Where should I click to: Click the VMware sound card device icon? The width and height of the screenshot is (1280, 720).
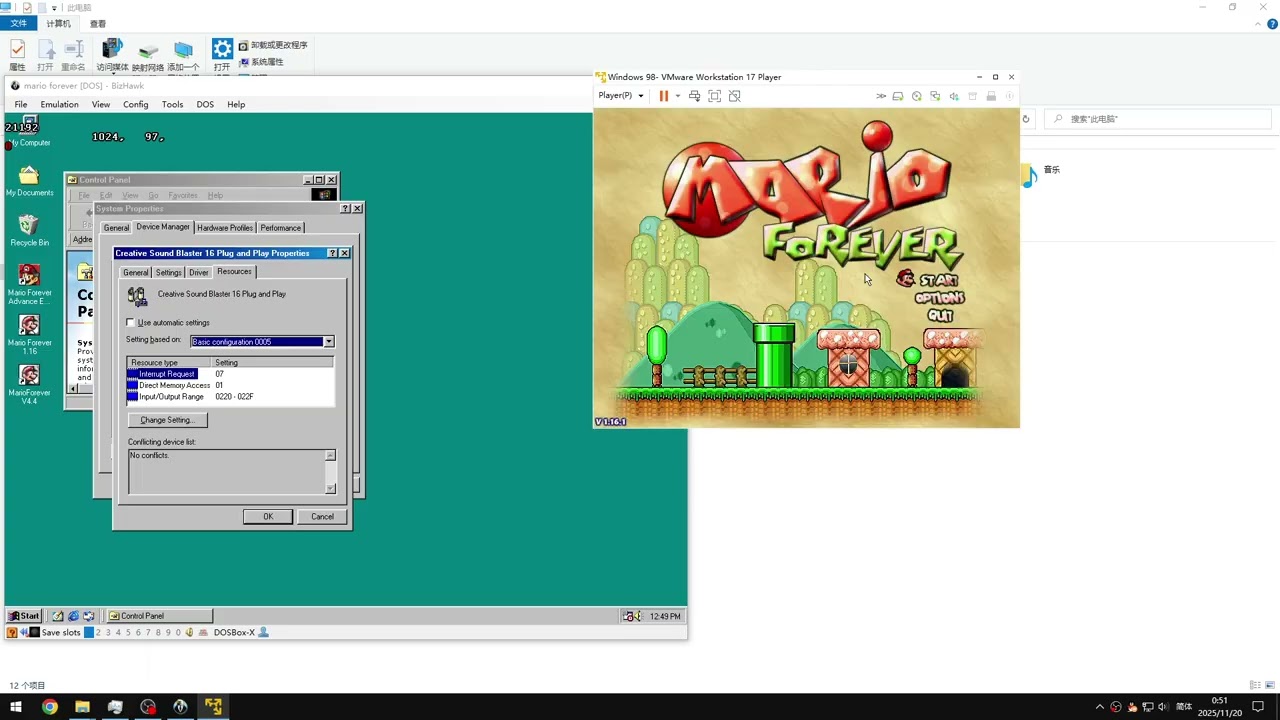954,96
